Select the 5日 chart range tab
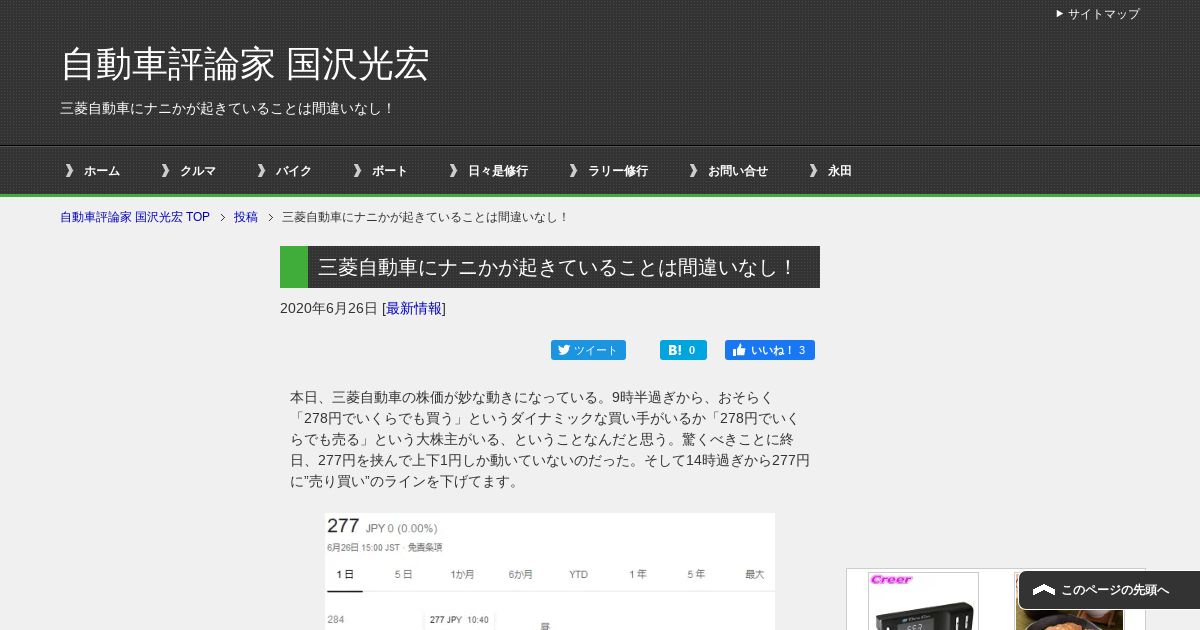The height and width of the screenshot is (630, 1200). coord(403,574)
